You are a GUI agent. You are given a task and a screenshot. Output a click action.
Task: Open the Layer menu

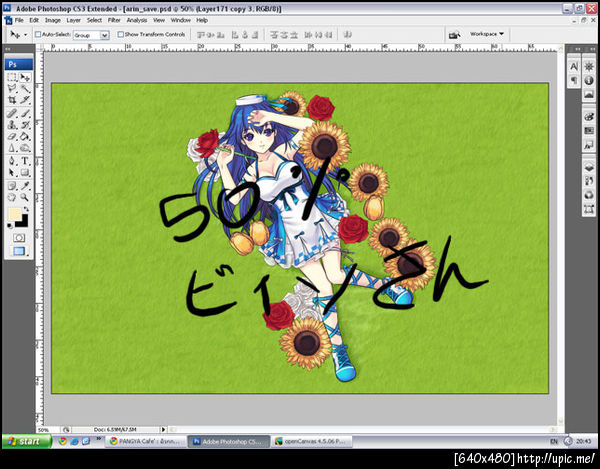click(x=73, y=20)
